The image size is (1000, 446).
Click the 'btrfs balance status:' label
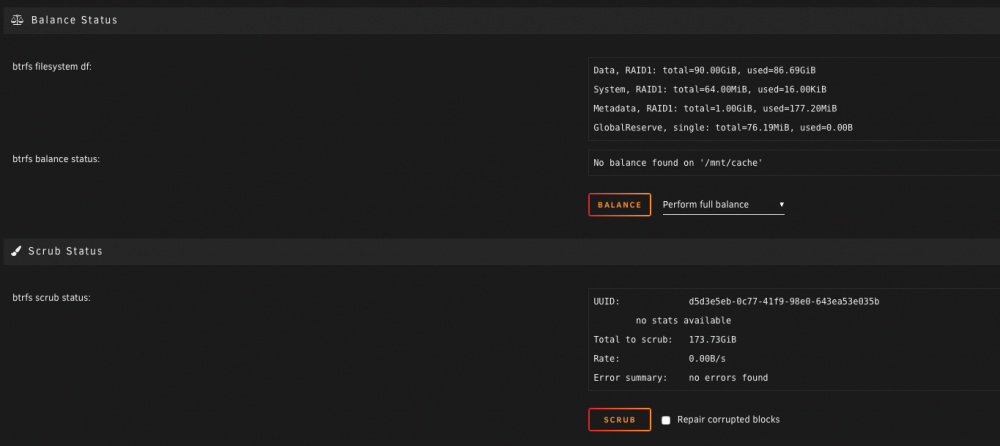pos(56,159)
